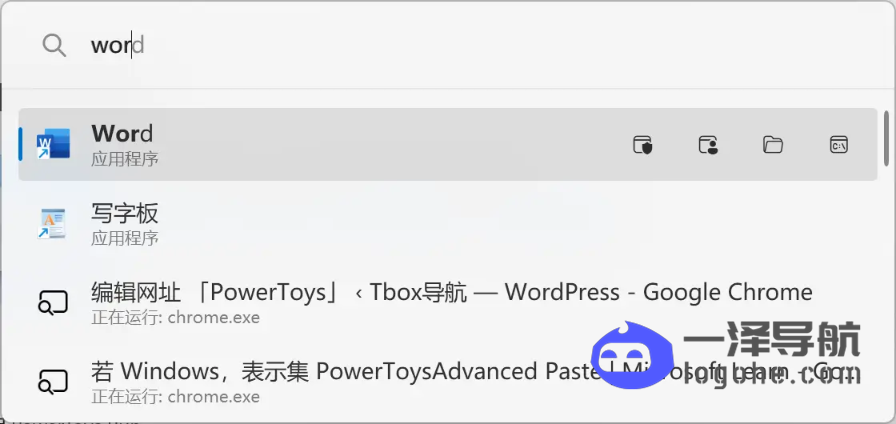
Task: Click window icon beside 若 Windows result
Action: (53, 382)
